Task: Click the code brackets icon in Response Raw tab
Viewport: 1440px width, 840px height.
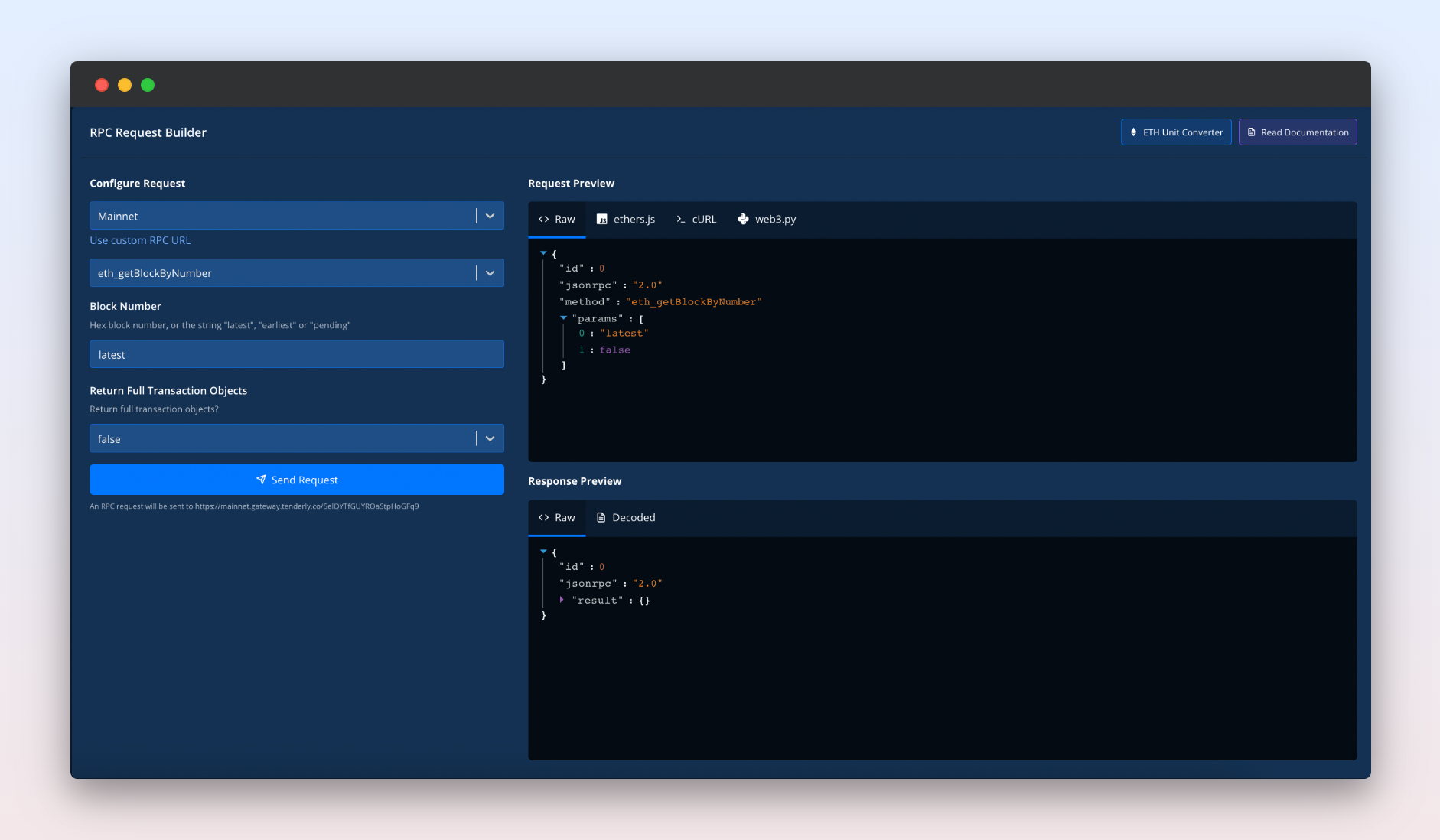Action: tap(543, 518)
